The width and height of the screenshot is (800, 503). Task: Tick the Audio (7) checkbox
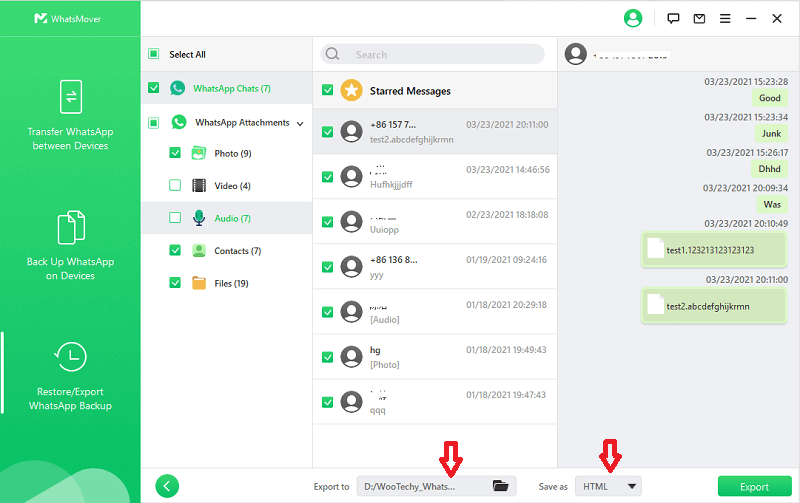175,218
